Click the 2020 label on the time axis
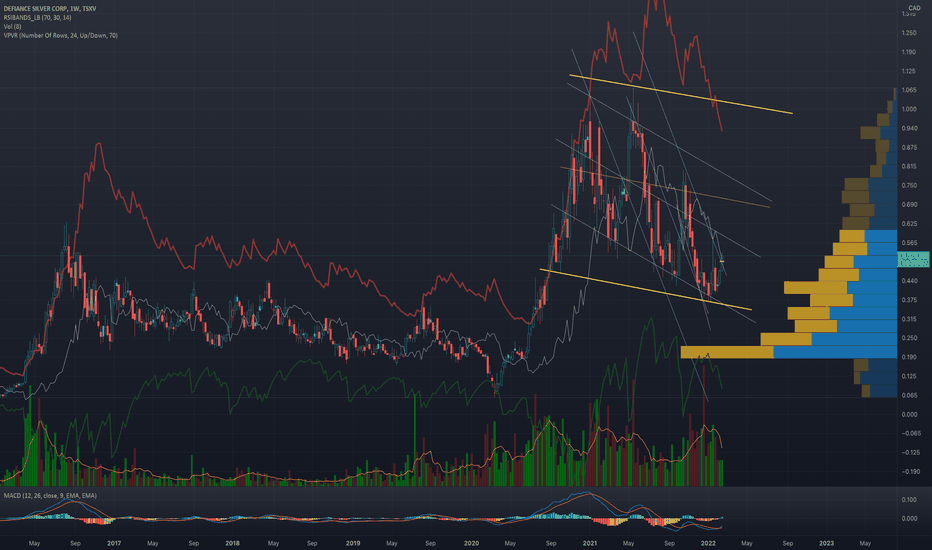932x550 pixels. coord(471,543)
